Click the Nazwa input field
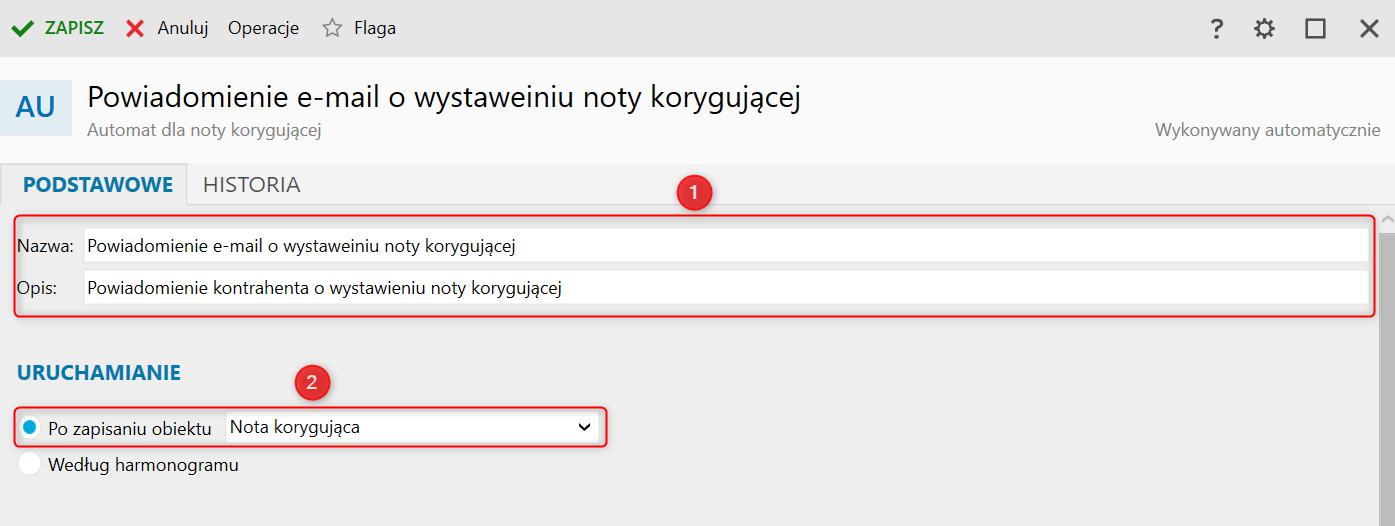Viewport: 1395px width, 526px height. (x=725, y=246)
